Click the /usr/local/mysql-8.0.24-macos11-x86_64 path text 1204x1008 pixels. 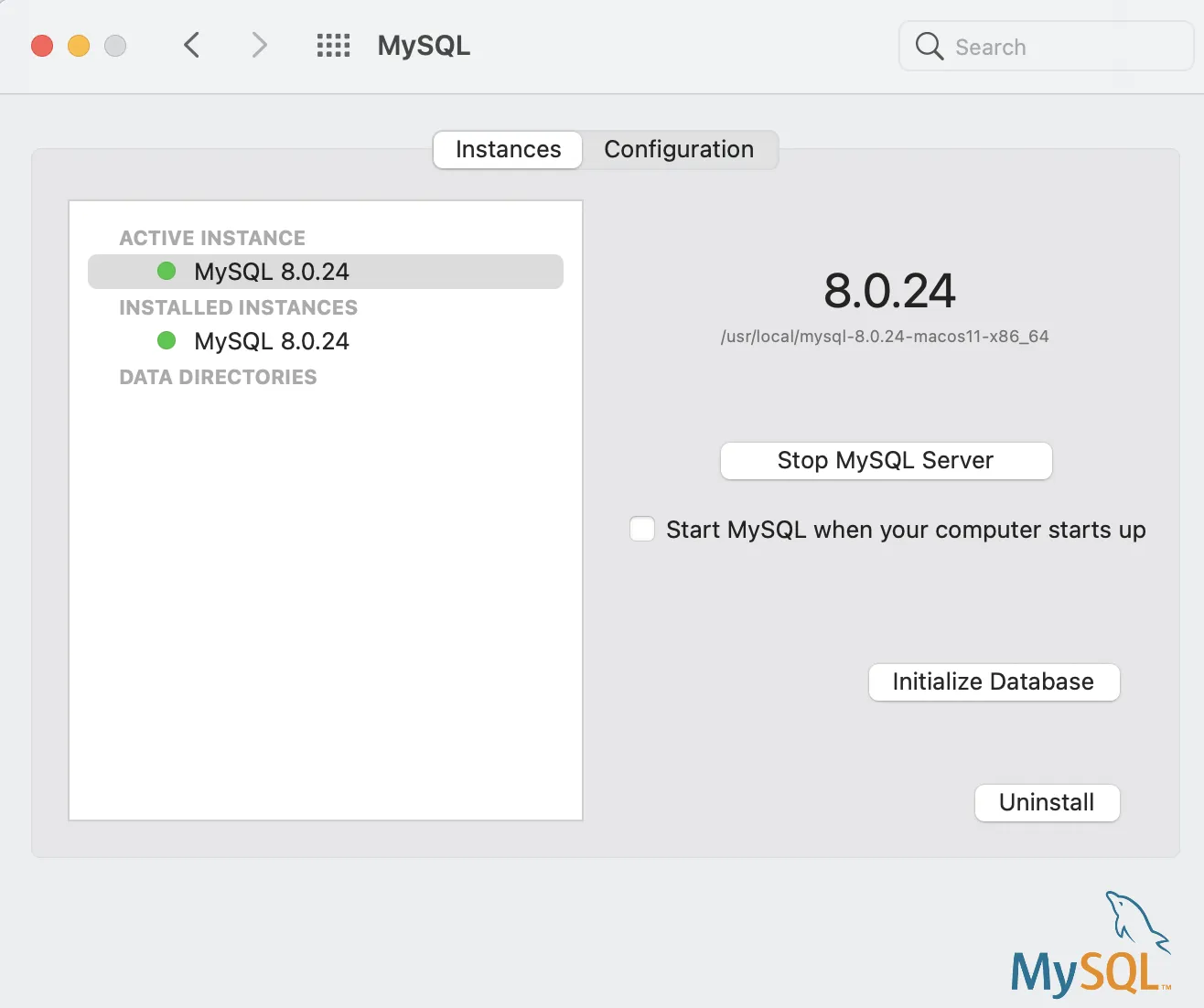[885, 337]
